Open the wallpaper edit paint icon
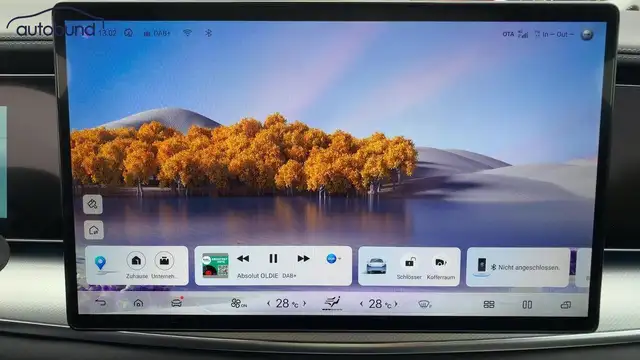The height and width of the screenshot is (360, 640). point(93,204)
